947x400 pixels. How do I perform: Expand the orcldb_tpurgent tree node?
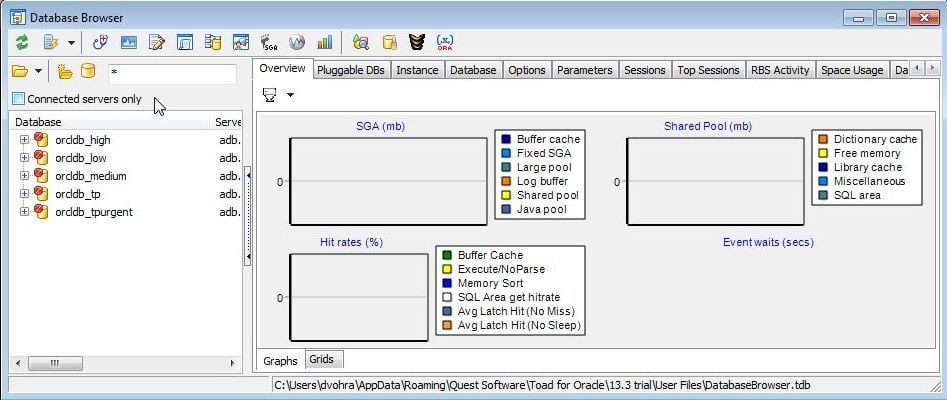click(24, 212)
